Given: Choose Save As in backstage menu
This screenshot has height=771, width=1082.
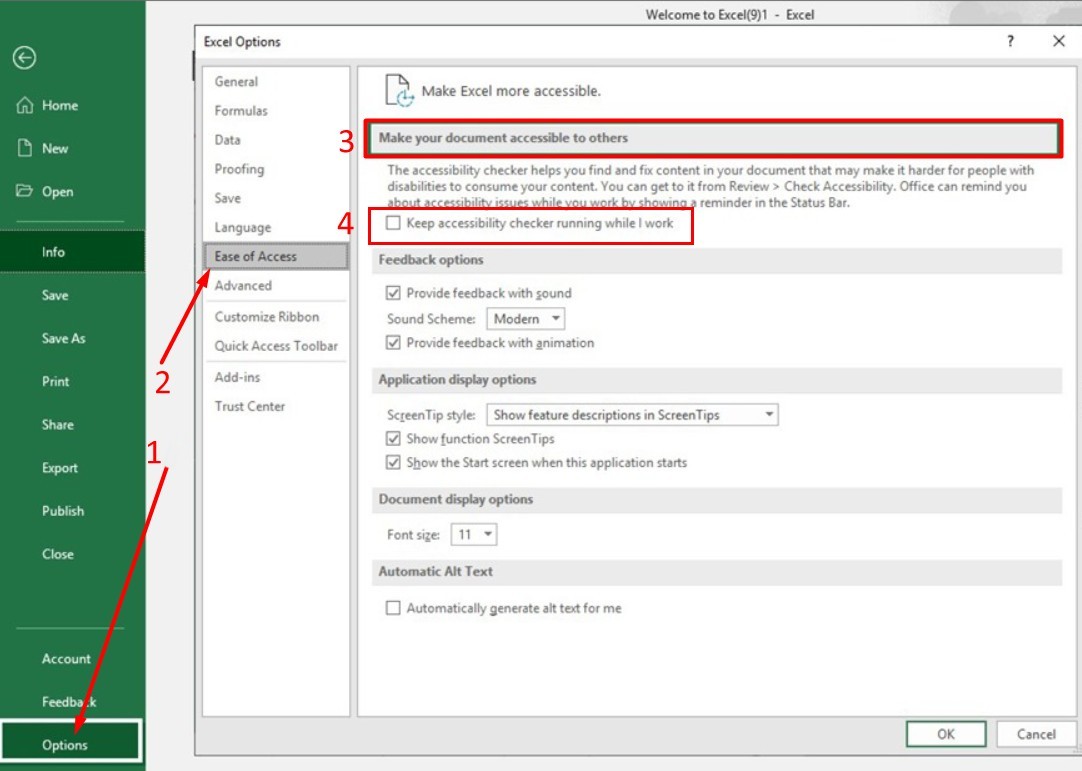Looking at the screenshot, I should tap(72, 338).
